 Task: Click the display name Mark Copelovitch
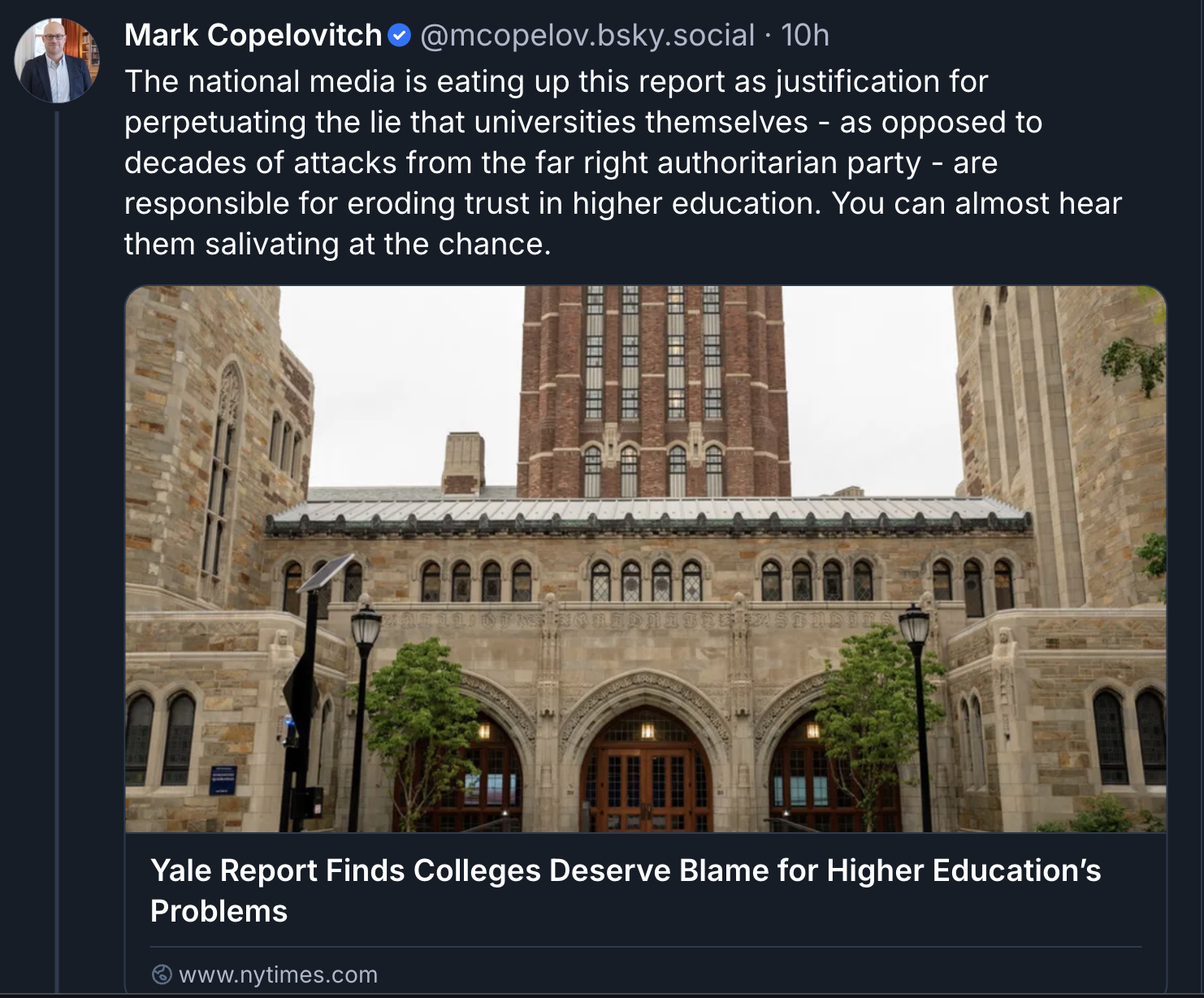click(x=253, y=36)
